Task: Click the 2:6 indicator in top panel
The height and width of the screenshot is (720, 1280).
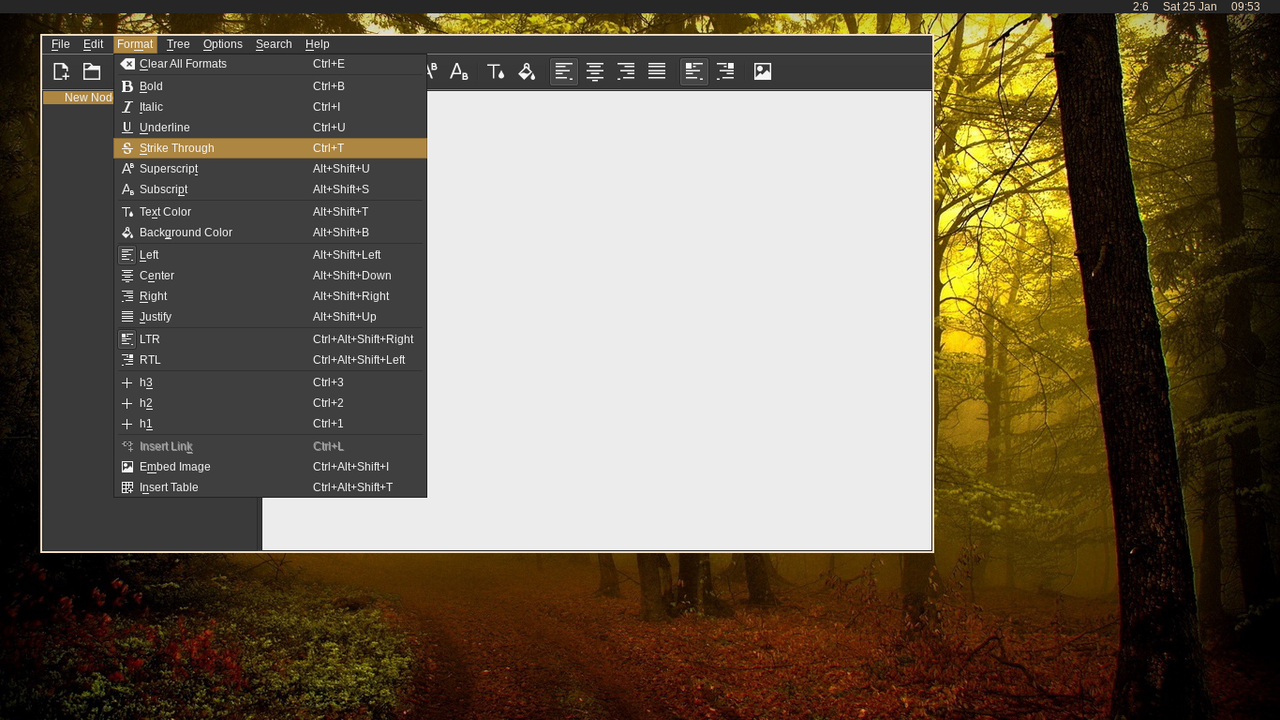Action: tap(1140, 7)
